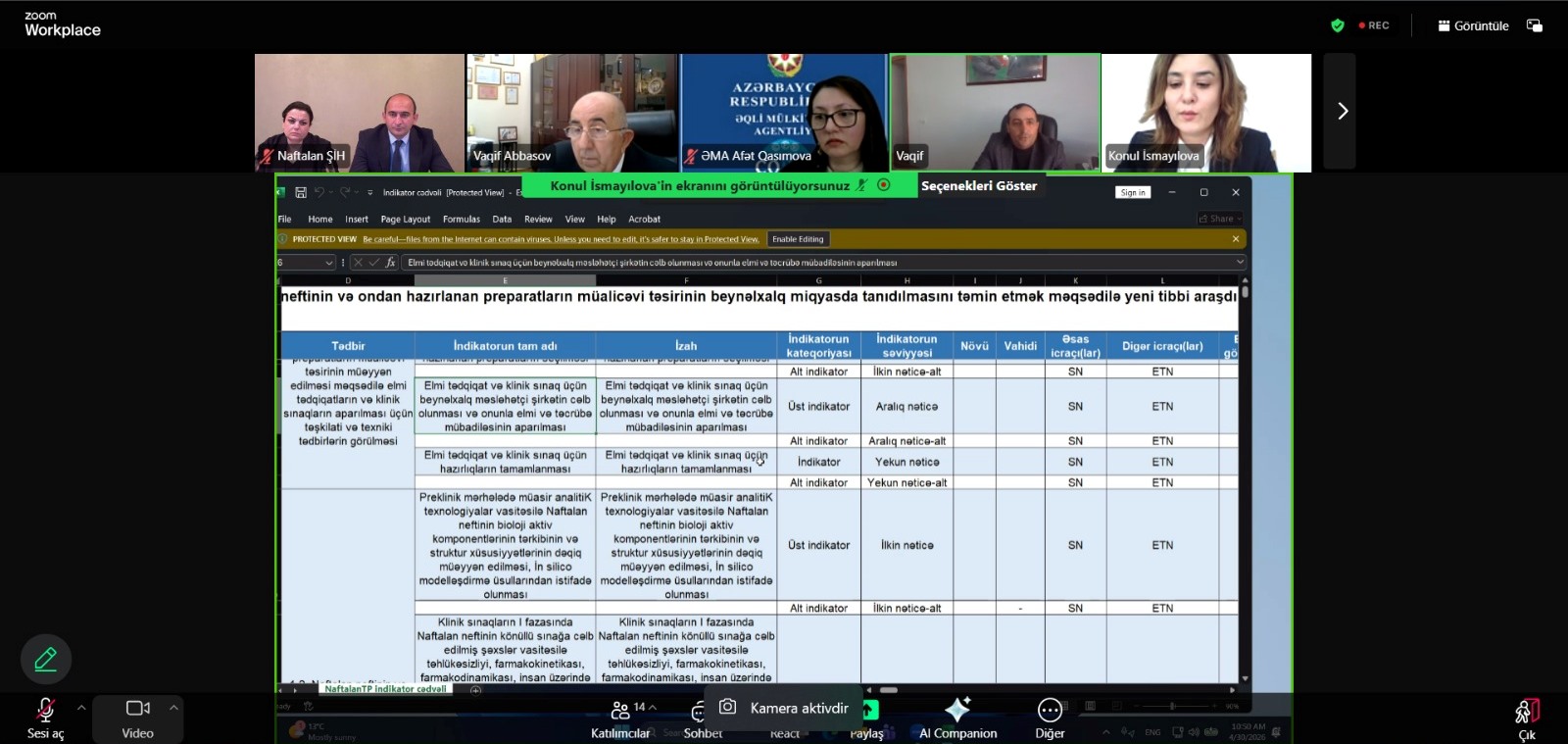Click Excel Redo icon
The image size is (1568, 744).
tap(344, 192)
